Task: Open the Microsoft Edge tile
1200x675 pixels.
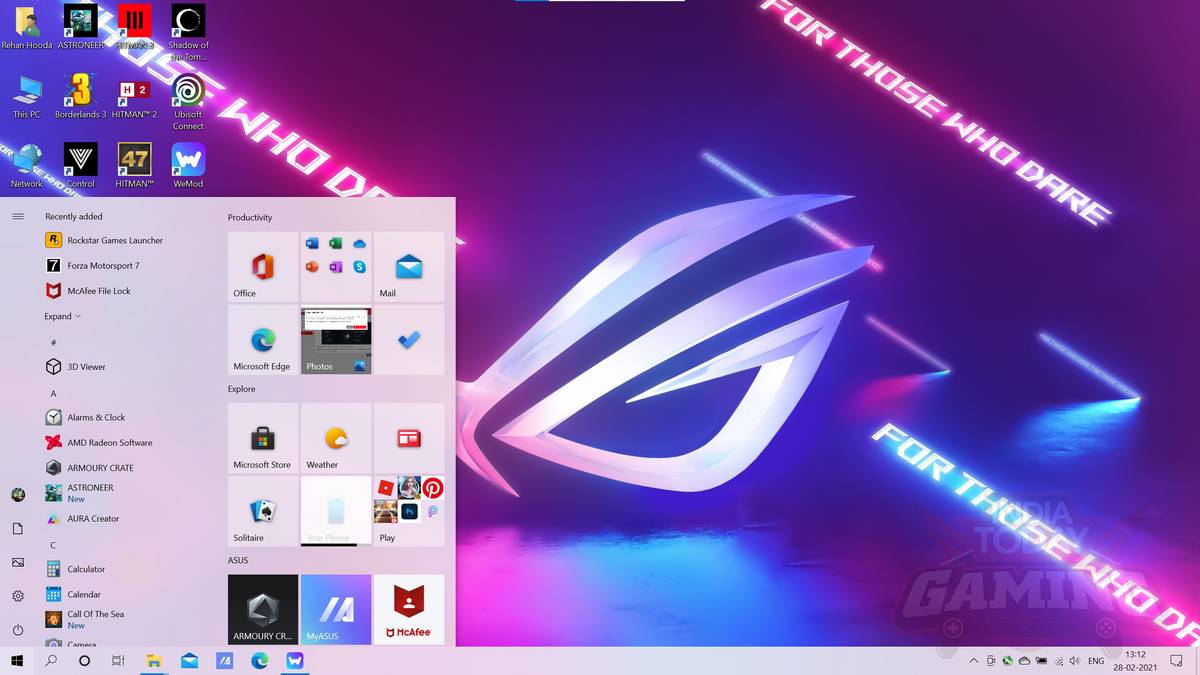Action: (x=263, y=340)
